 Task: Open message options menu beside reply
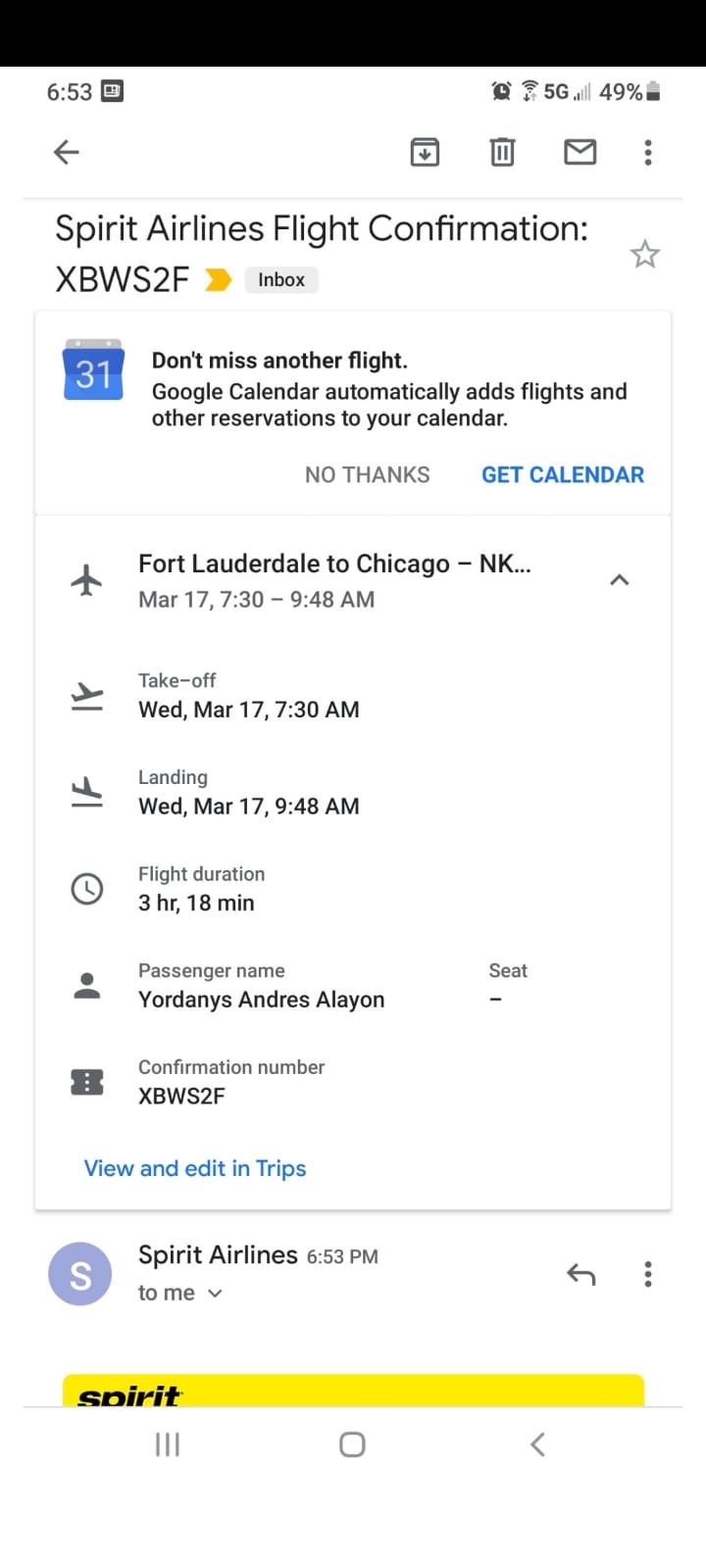click(x=647, y=1274)
